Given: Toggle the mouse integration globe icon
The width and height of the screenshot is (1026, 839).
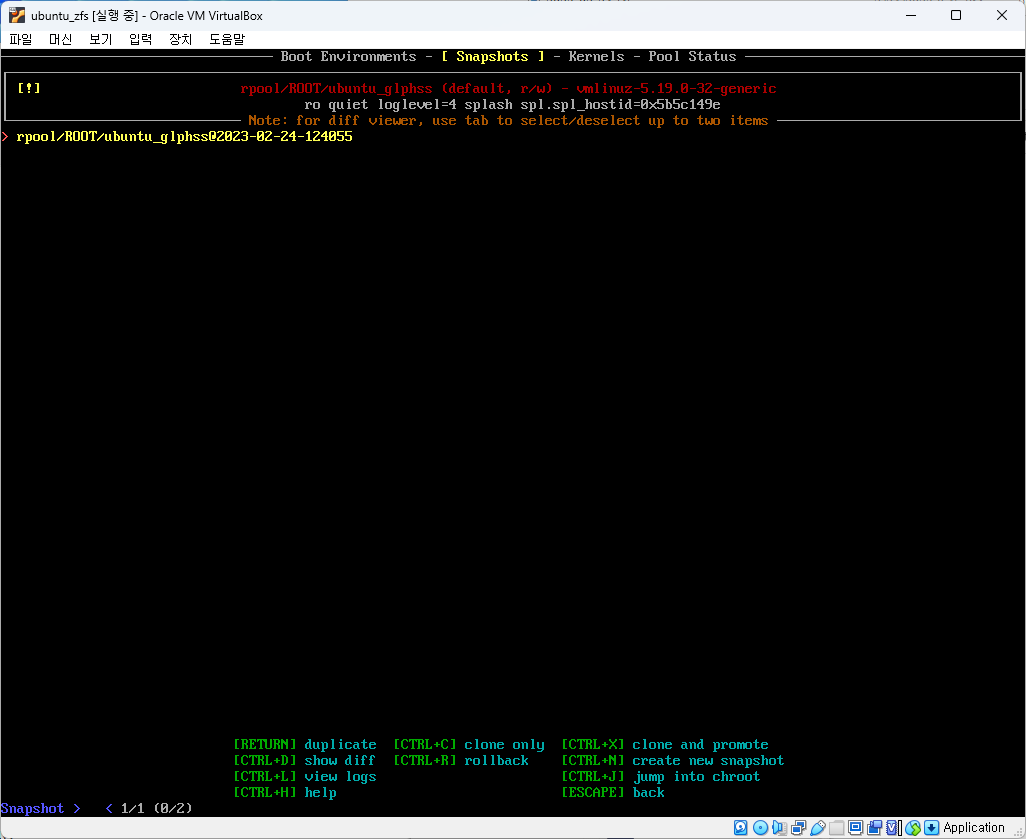Looking at the screenshot, I should 912,828.
